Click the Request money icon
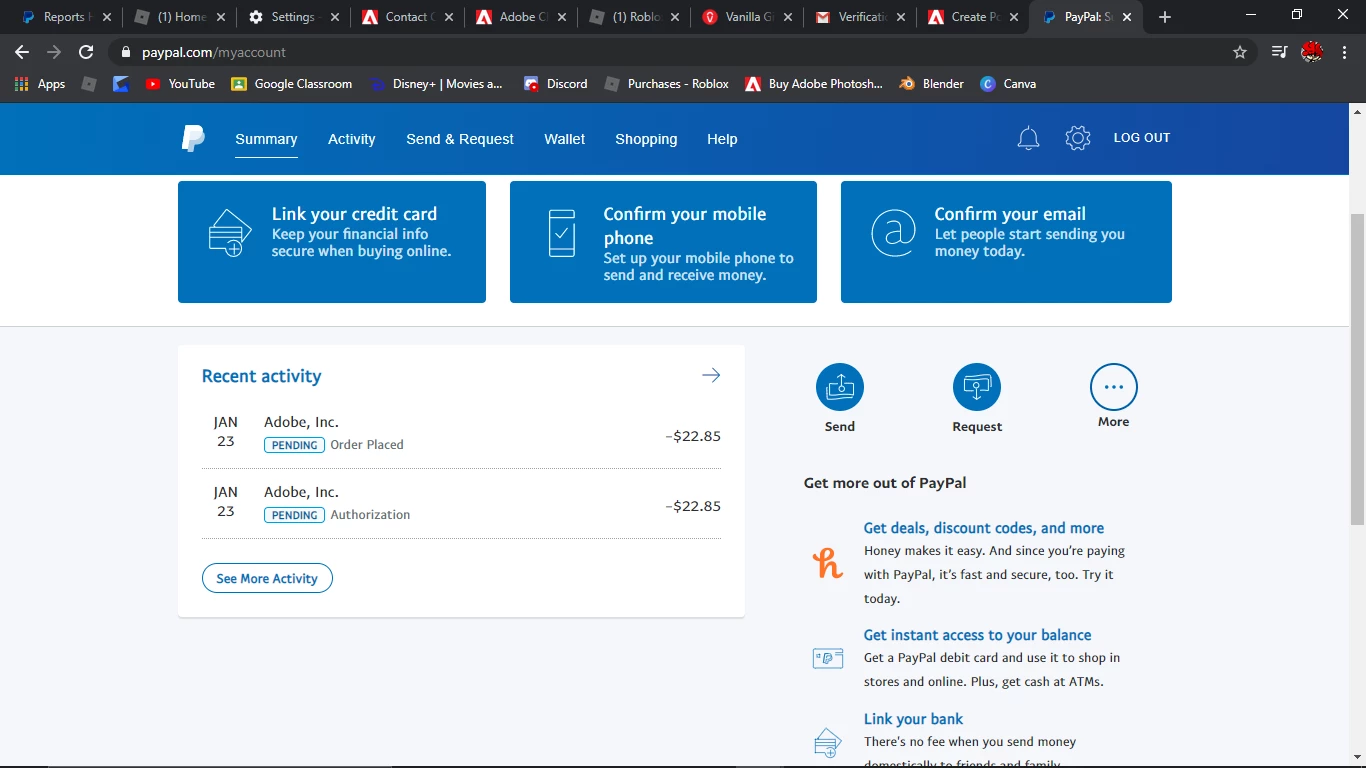The width and height of the screenshot is (1366, 768). click(x=977, y=387)
